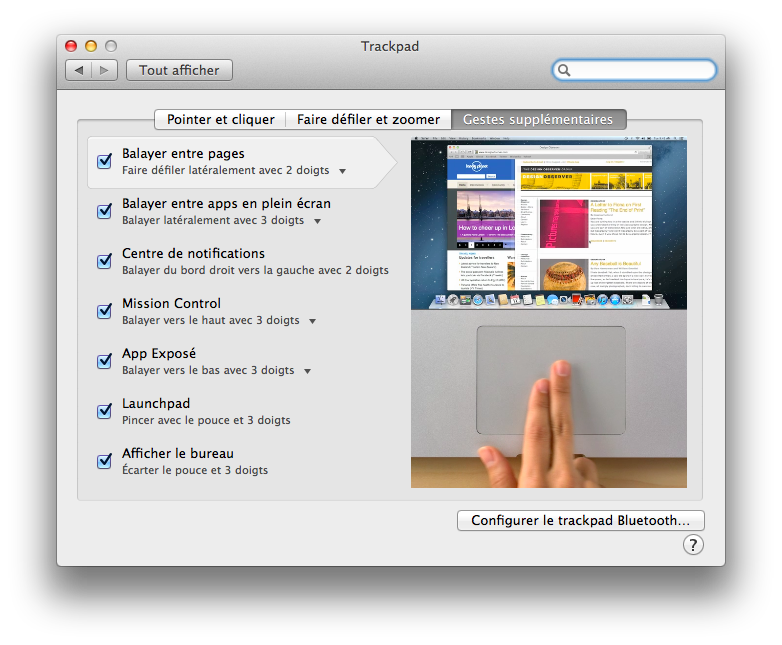Click the trackpad gesture preview video
782x645 pixels.
point(549,312)
